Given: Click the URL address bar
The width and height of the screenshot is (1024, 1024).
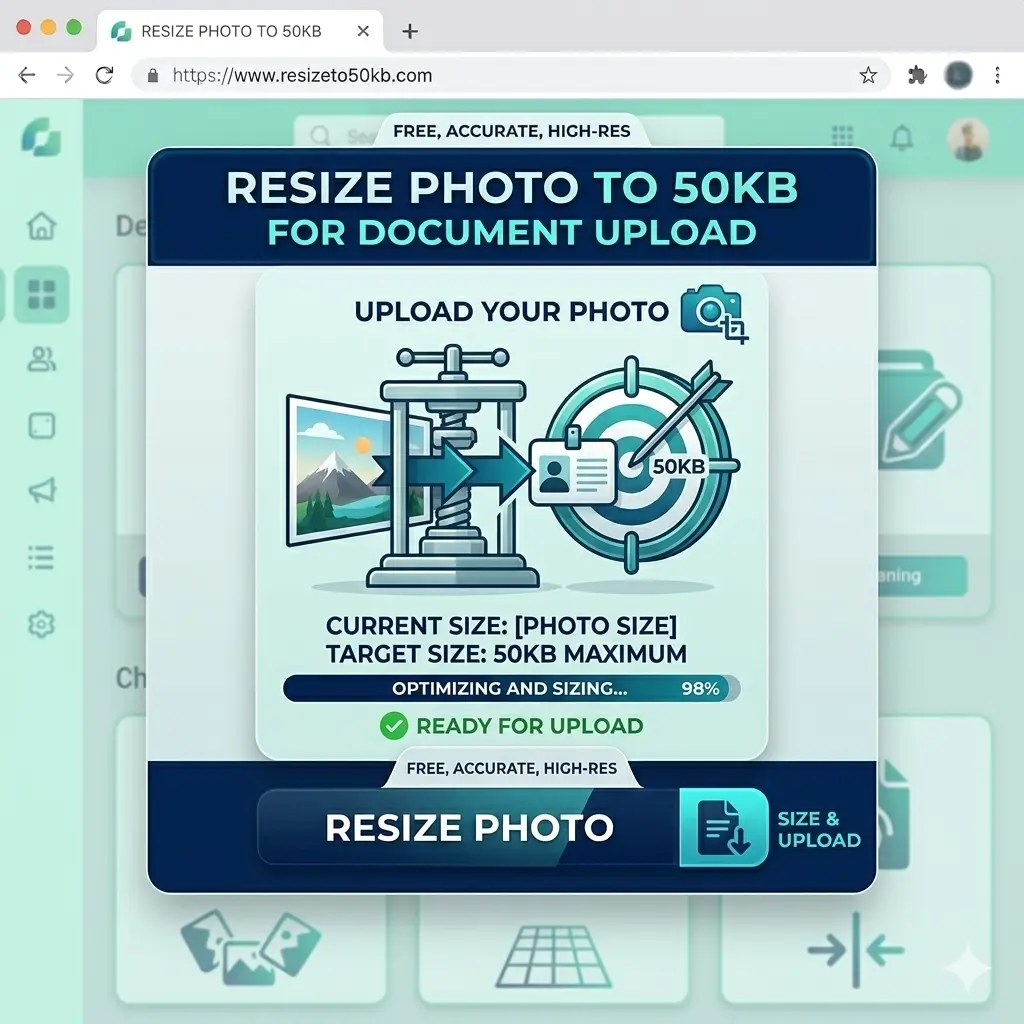Looking at the screenshot, I should [x=500, y=75].
